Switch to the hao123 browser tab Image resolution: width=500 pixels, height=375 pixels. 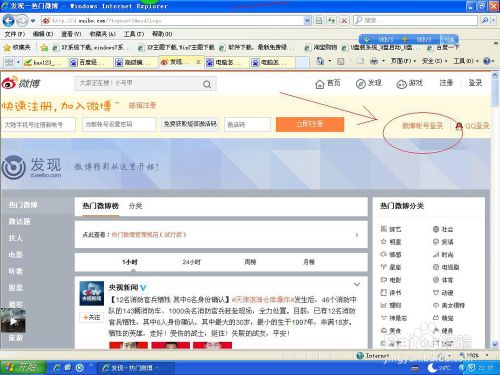44,62
